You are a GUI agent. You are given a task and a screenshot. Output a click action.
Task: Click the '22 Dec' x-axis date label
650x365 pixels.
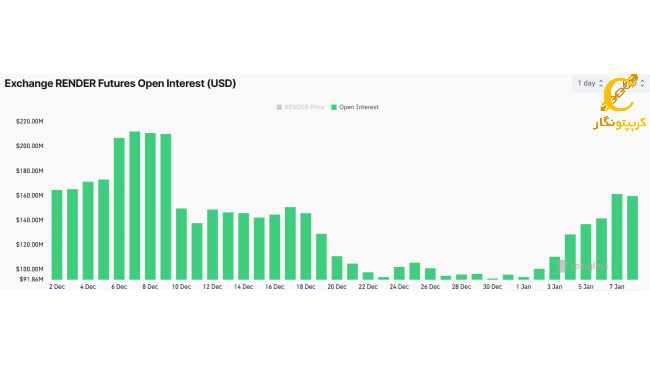(368, 287)
